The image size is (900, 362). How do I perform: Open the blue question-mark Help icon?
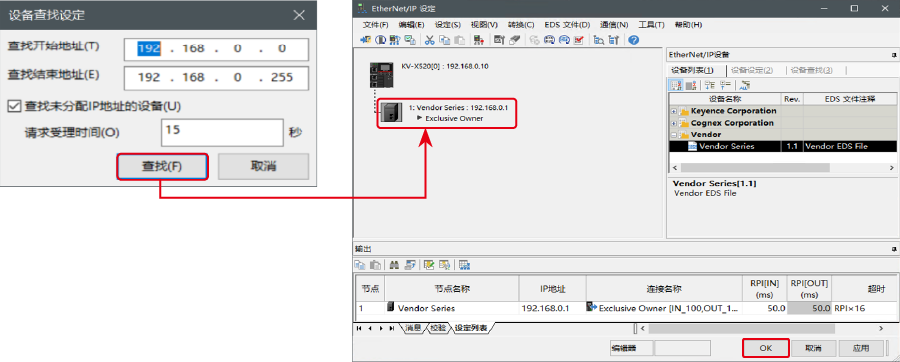pos(634,40)
